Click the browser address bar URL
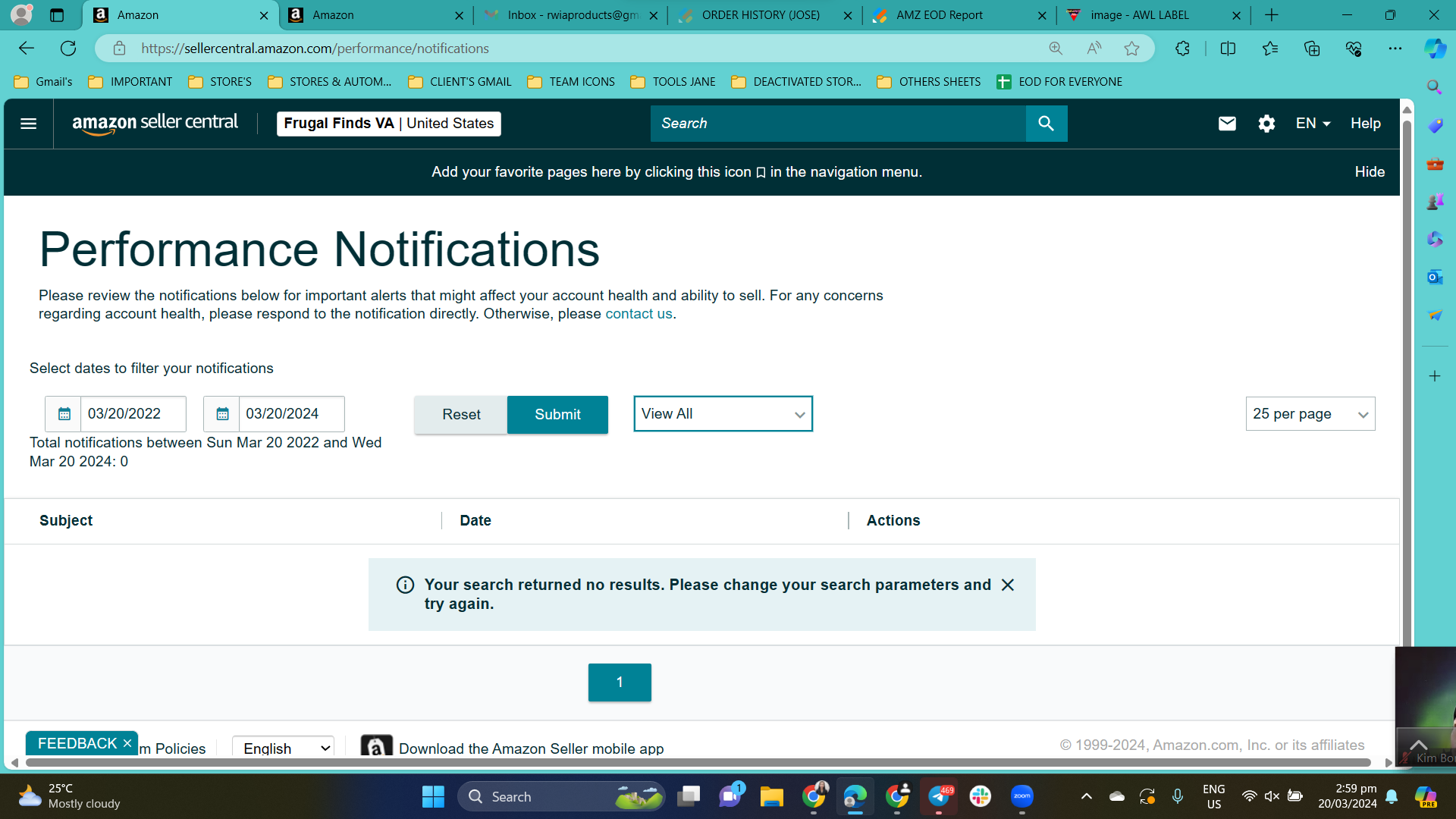 pyautogui.click(x=315, y=49)
